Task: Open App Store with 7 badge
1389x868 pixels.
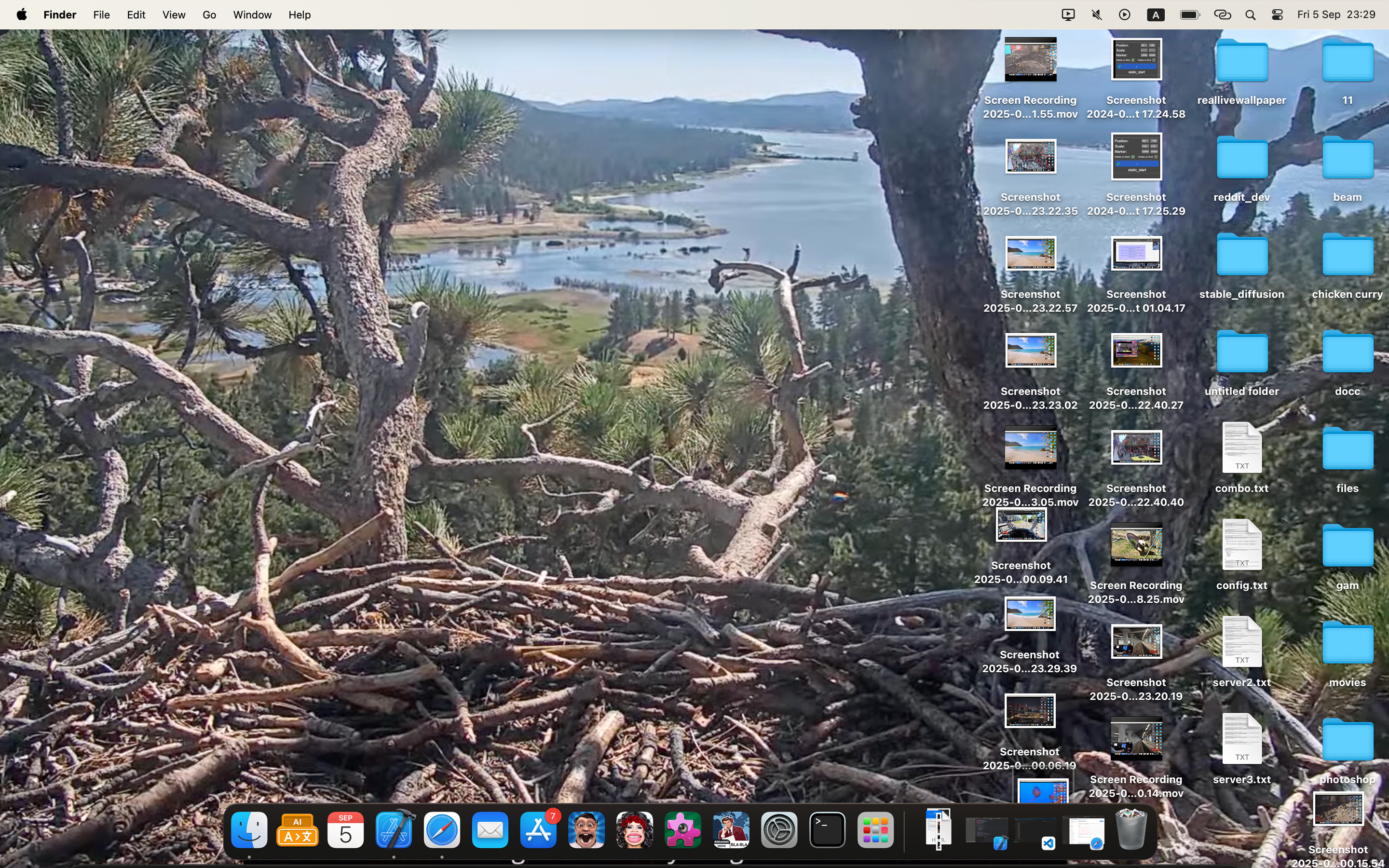Action: (538, 830)
